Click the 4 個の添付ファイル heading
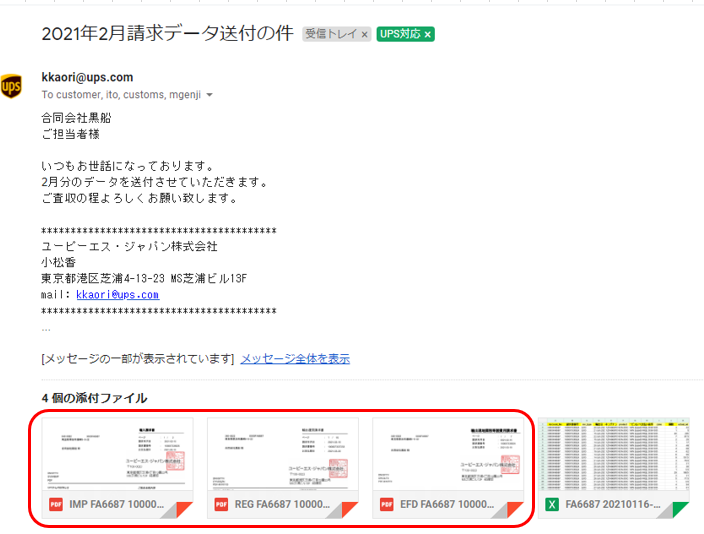Image resolution: width=704 pixels, height=534 pixels. 94,398
